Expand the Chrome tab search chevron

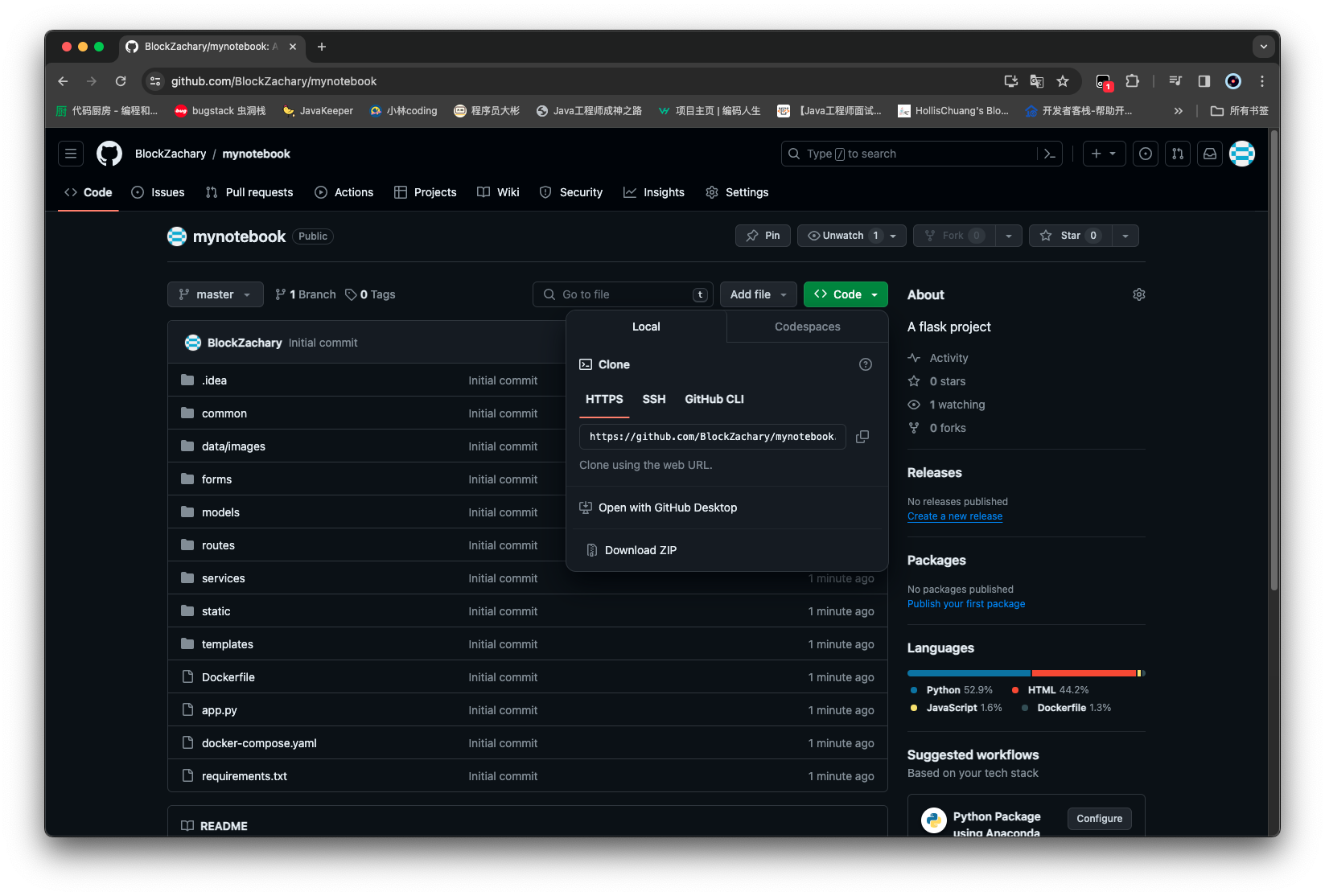[1264, 47]
